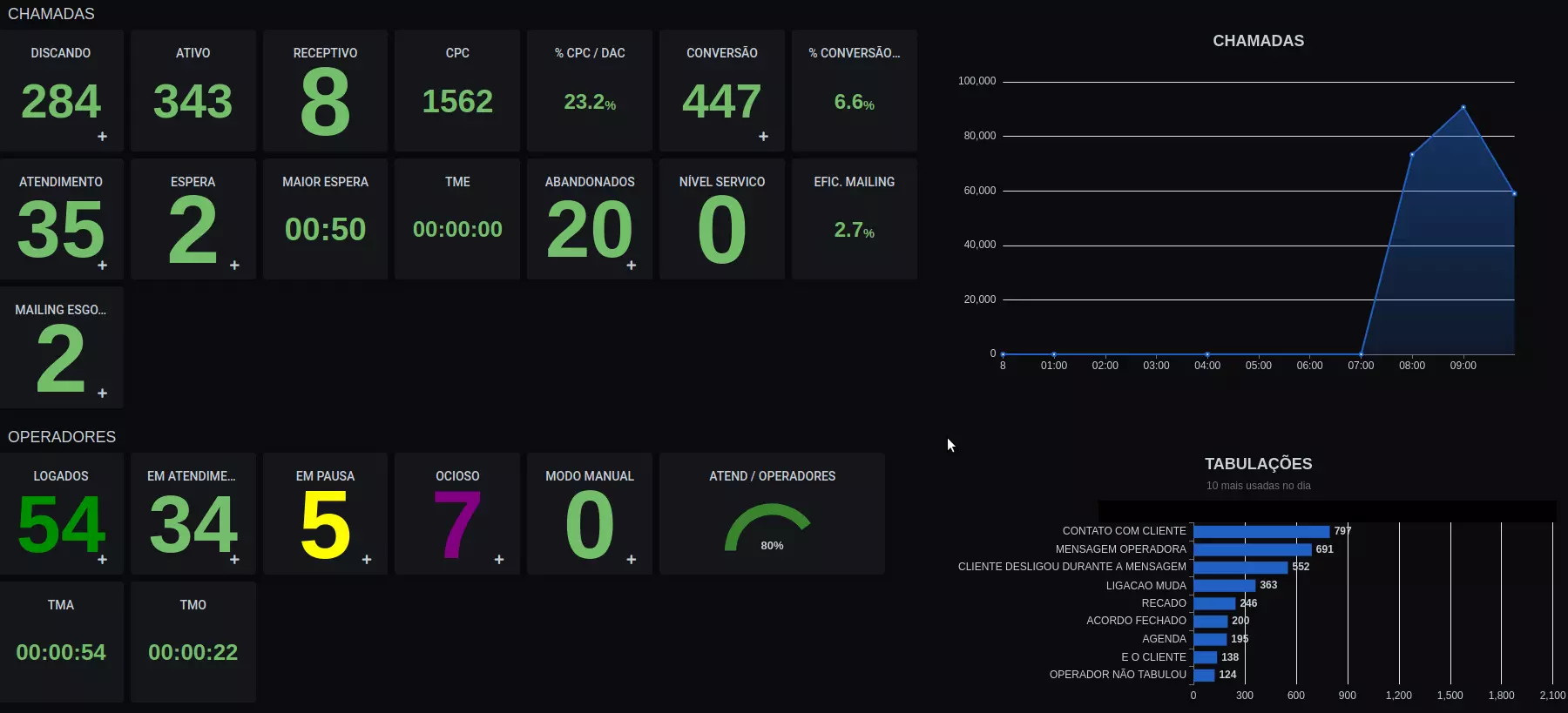Expand the EM PAUSA card plus icon
Screen dimensions: 1568x713
point(367,560)
